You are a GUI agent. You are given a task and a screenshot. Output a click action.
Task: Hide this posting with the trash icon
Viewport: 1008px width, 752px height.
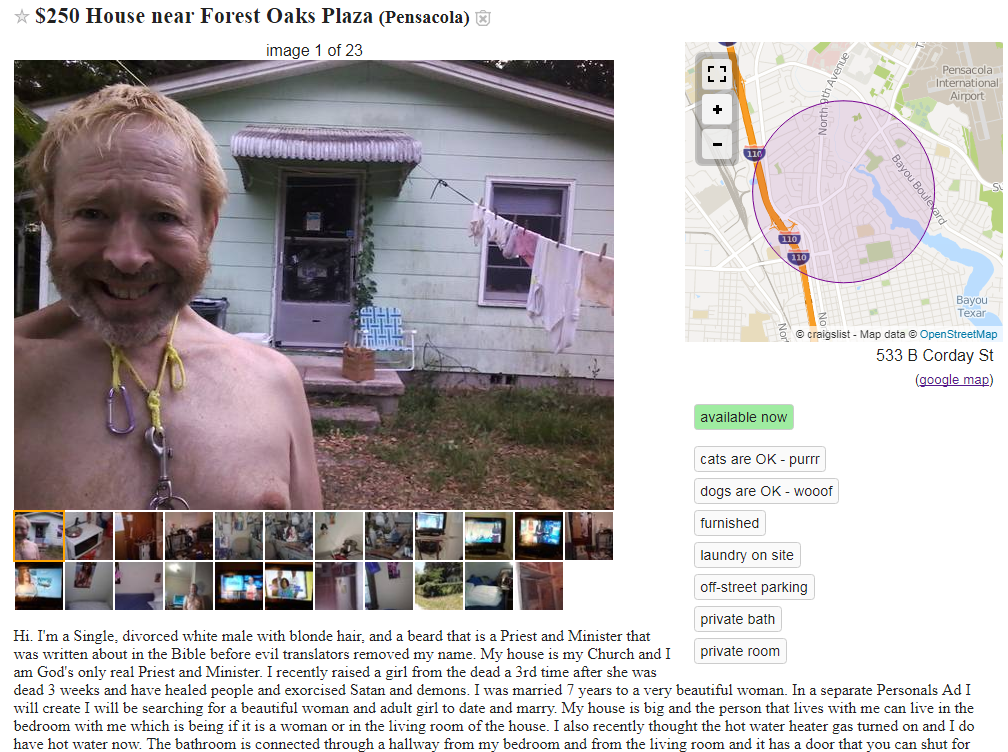point(483,18)
